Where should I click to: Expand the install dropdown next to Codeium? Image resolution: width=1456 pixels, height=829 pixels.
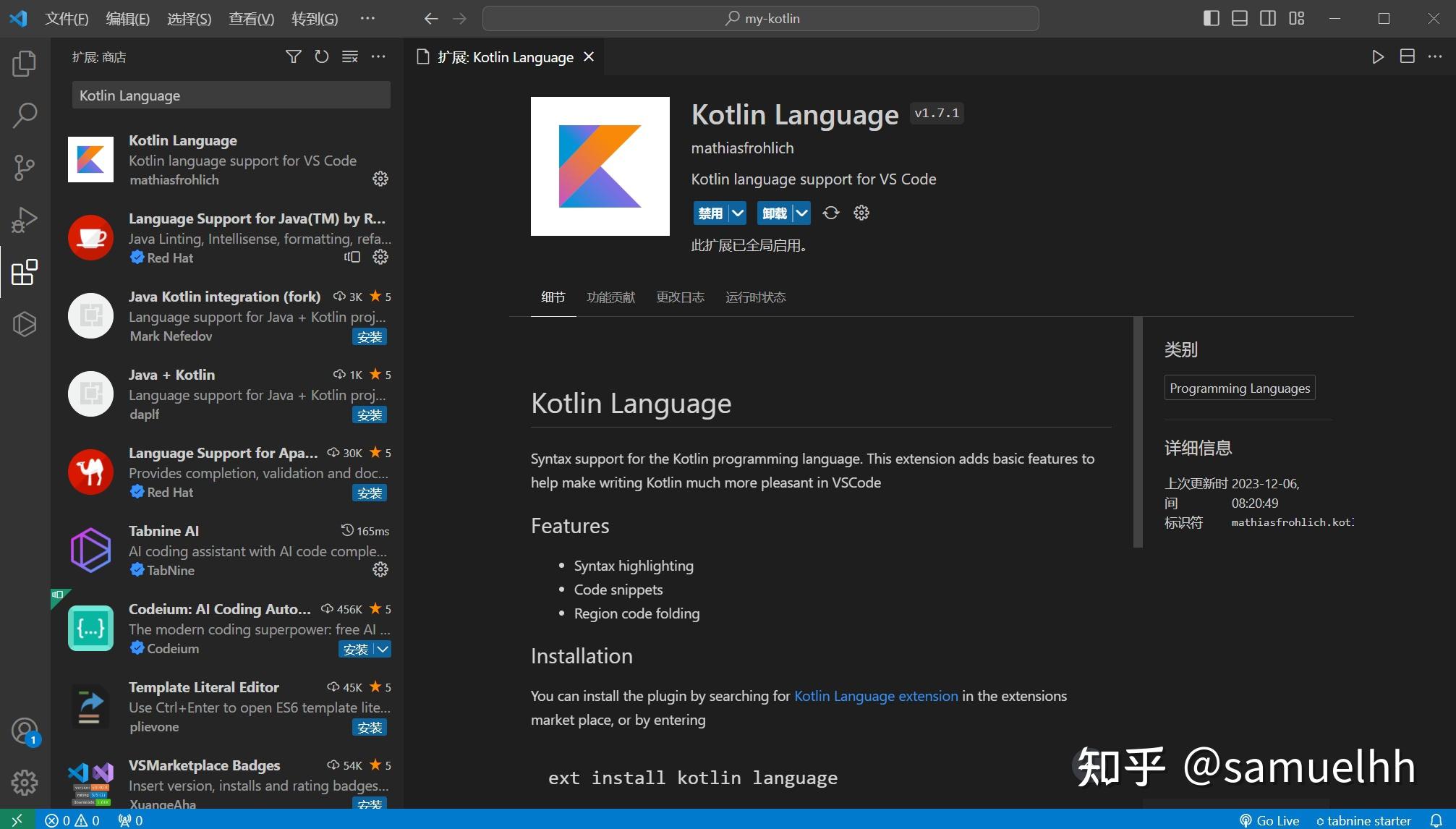[x=382, y=649]
